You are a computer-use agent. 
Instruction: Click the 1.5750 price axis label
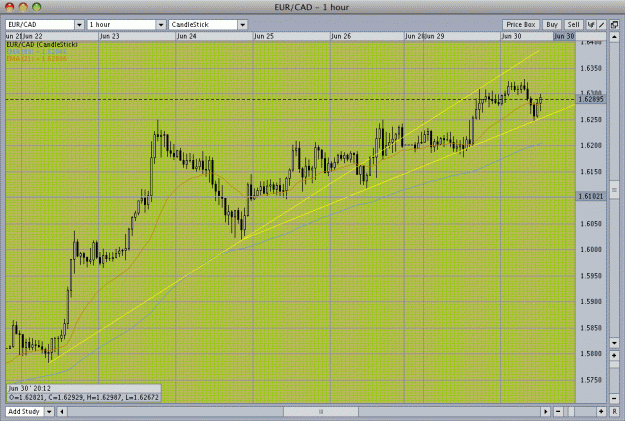(x=591, y=380)
